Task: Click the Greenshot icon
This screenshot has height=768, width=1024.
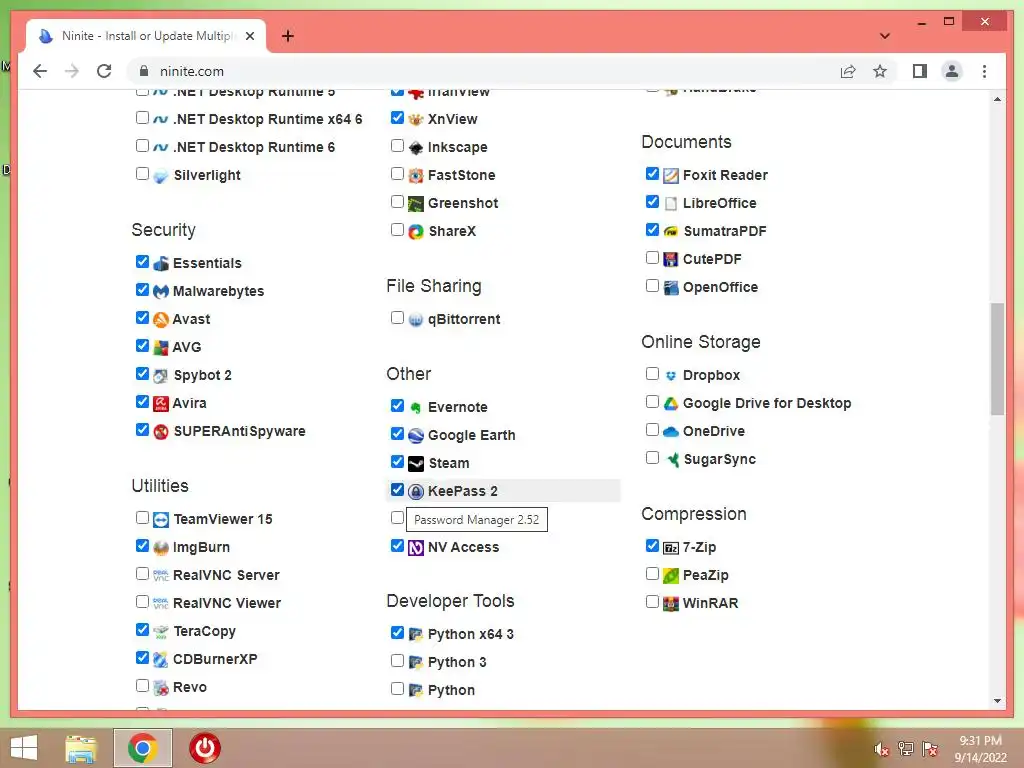Action: click(x=416, y=204)
